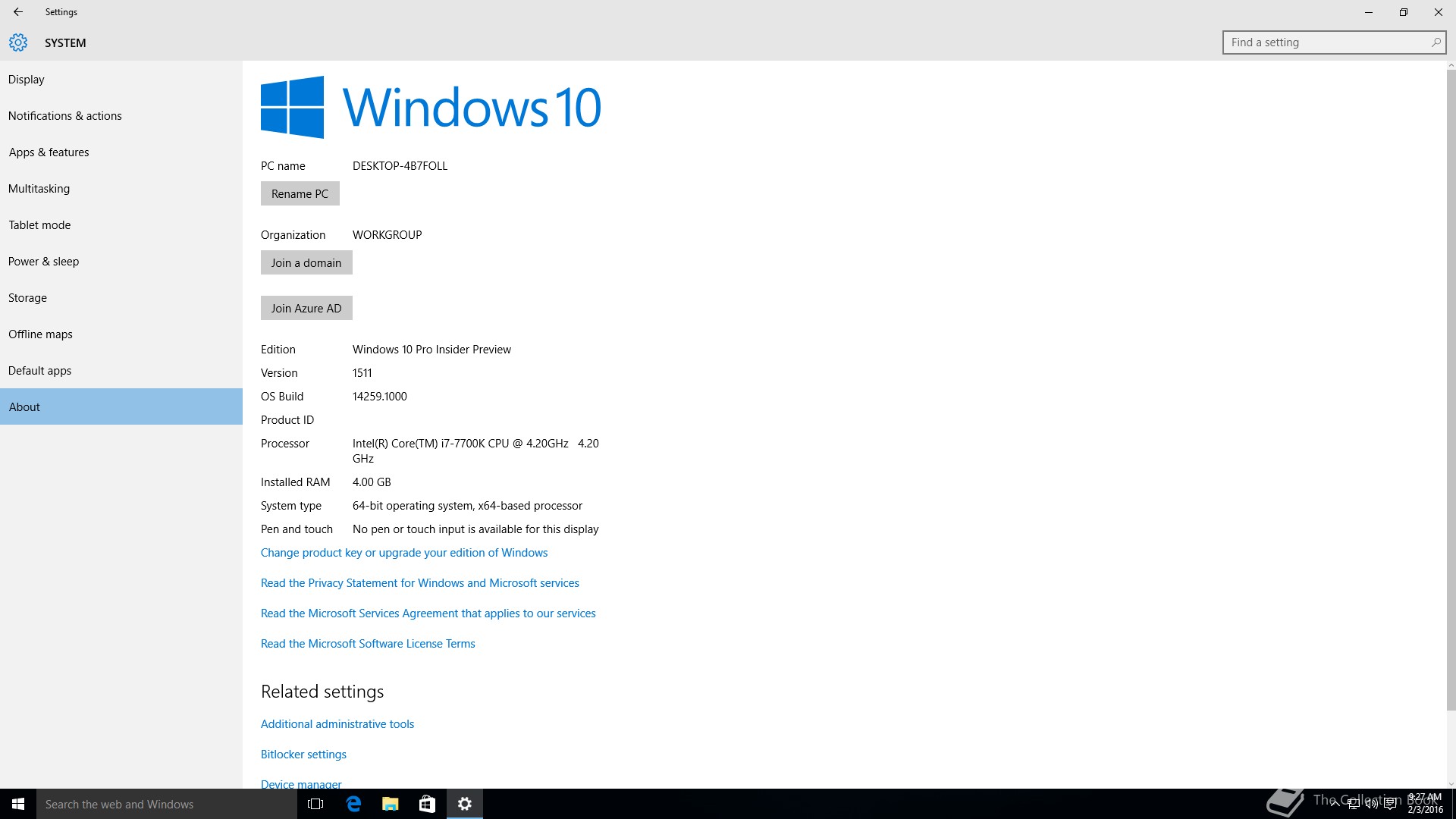Open Storage settings
Screen dimensions: 1456x819
[x=121, y=298]
